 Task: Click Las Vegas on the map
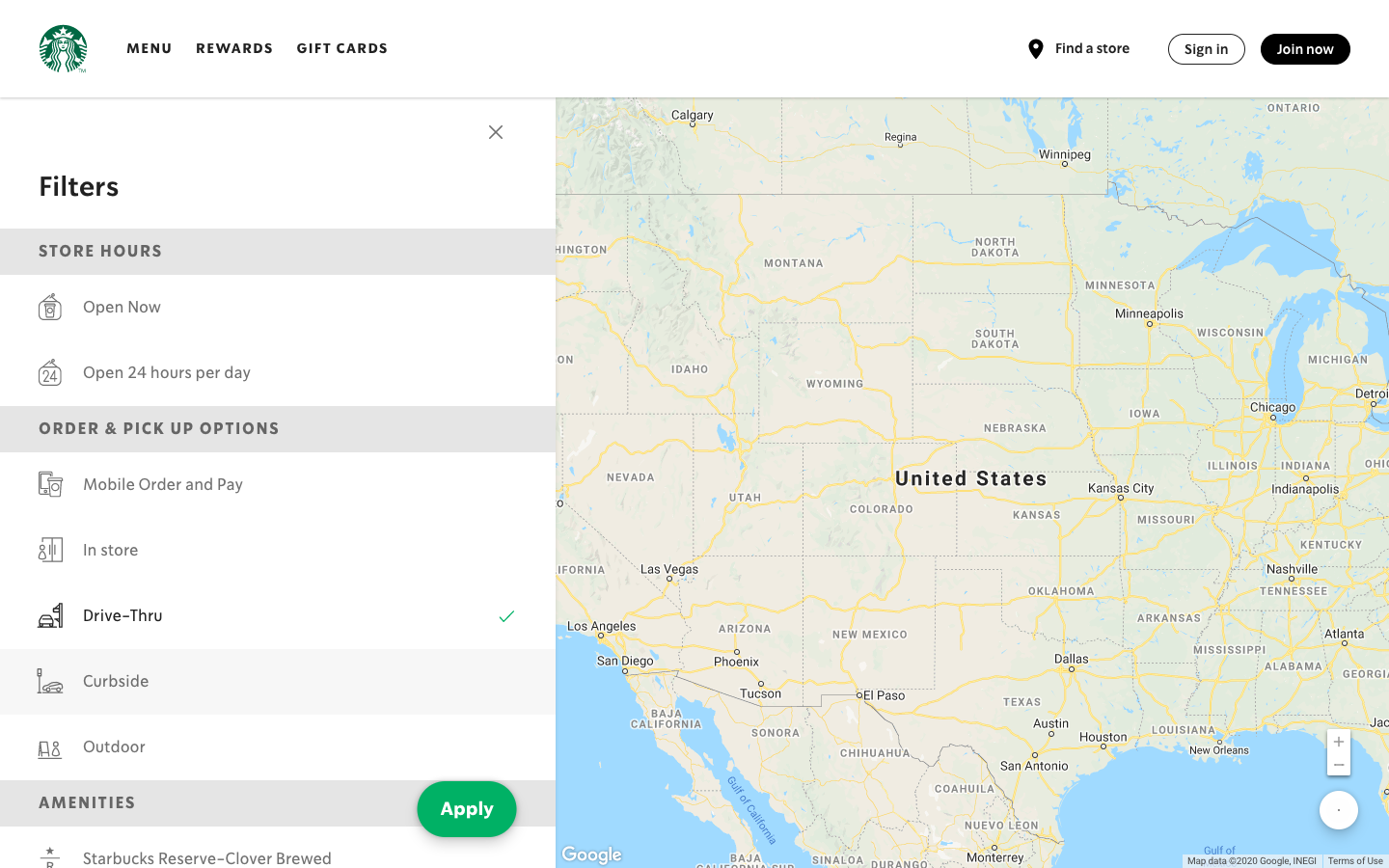[x=669, y=569]
